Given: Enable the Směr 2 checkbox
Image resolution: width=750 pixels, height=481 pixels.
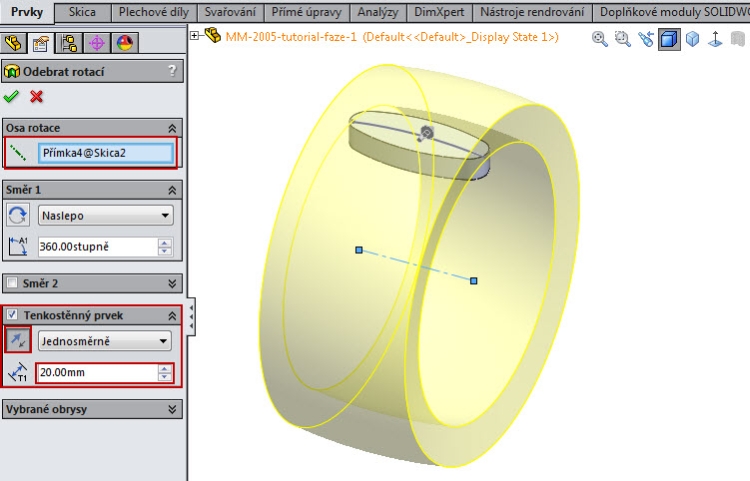Looking at the screenshot, I should click(x=12, y=283).
